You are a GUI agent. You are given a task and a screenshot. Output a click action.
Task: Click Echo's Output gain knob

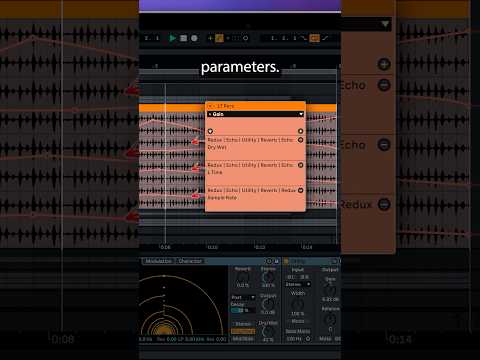pyautogui.click(x=268, y=304)
